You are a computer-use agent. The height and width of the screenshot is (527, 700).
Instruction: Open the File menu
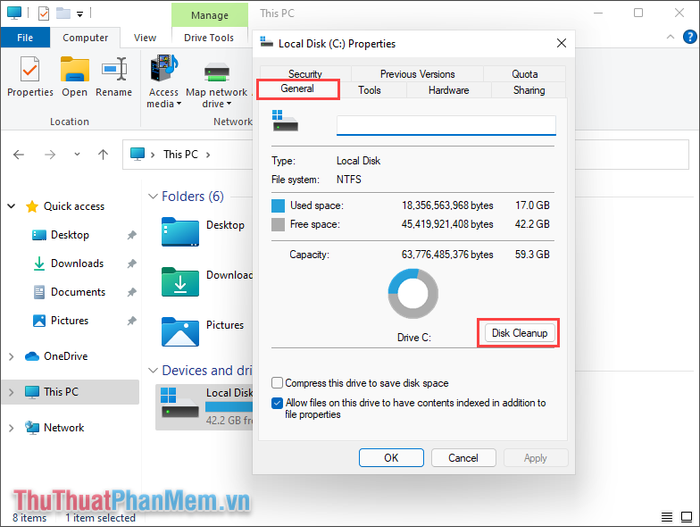25,38
